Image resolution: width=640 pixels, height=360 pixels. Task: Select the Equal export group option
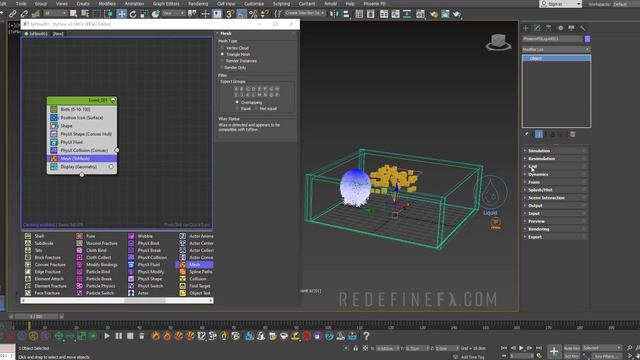[243, 109]
